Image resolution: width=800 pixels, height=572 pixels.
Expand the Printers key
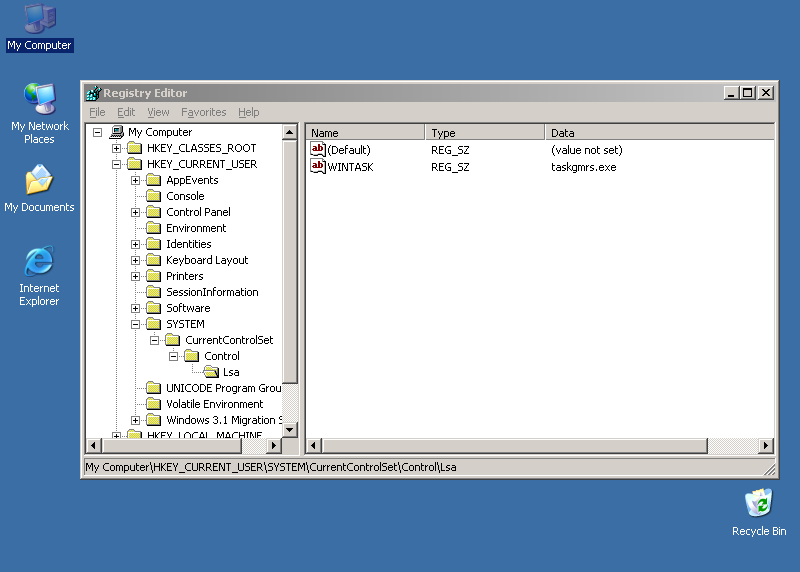click(135, 276)
